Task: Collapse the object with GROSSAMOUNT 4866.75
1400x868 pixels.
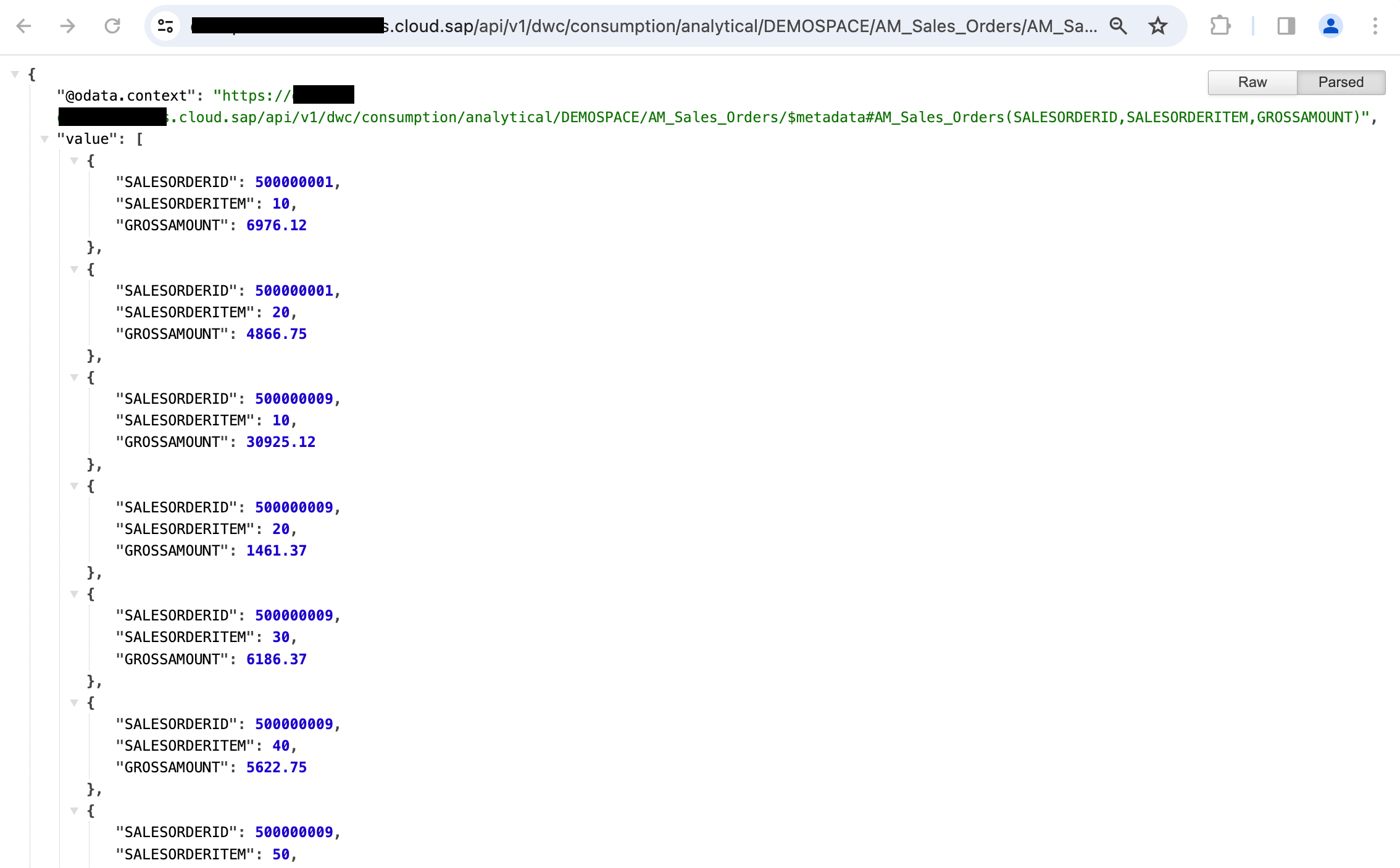Action: pyautogui.click(x=74, y=269)
